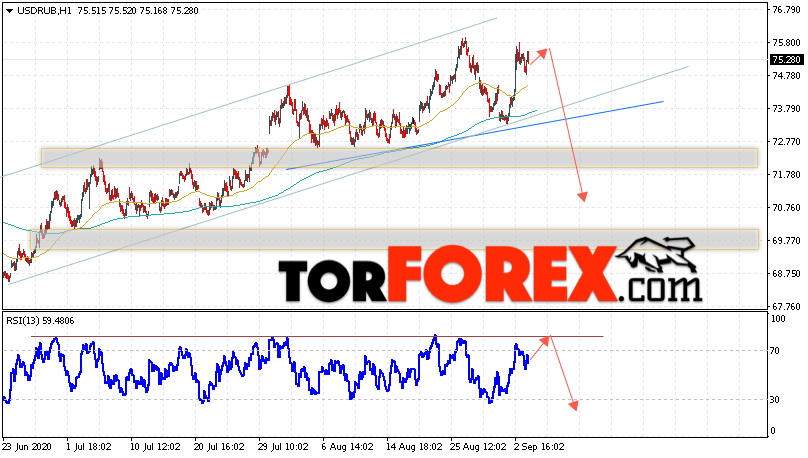Screen dimensions: 808x458
Task: Select price axis label 73.790
Action: [x=786, y=109]
